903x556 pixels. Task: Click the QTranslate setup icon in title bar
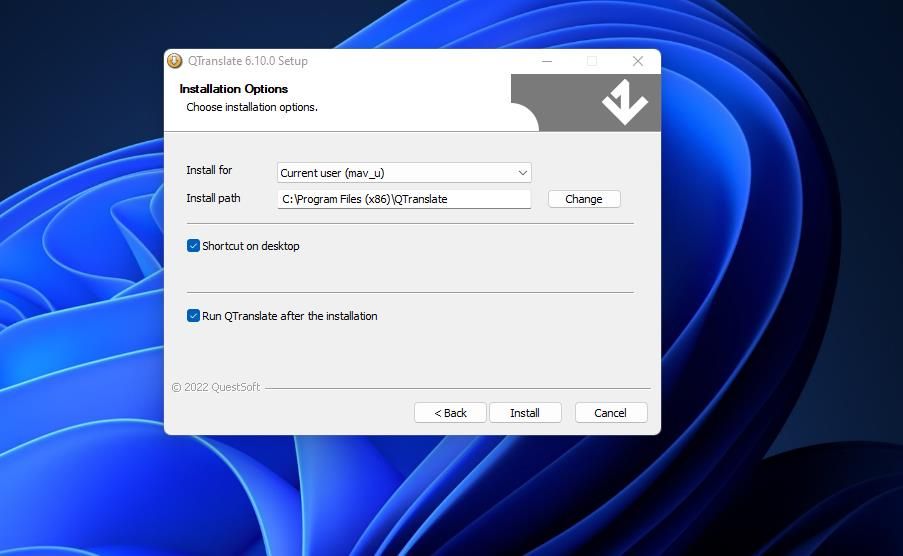coord(174,60)
